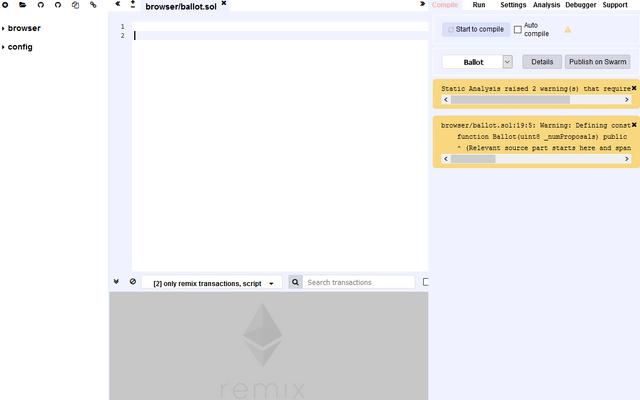
Task: Click the 'Static Analysis raised 2 warning(s)' message
Action: point(536,89)
